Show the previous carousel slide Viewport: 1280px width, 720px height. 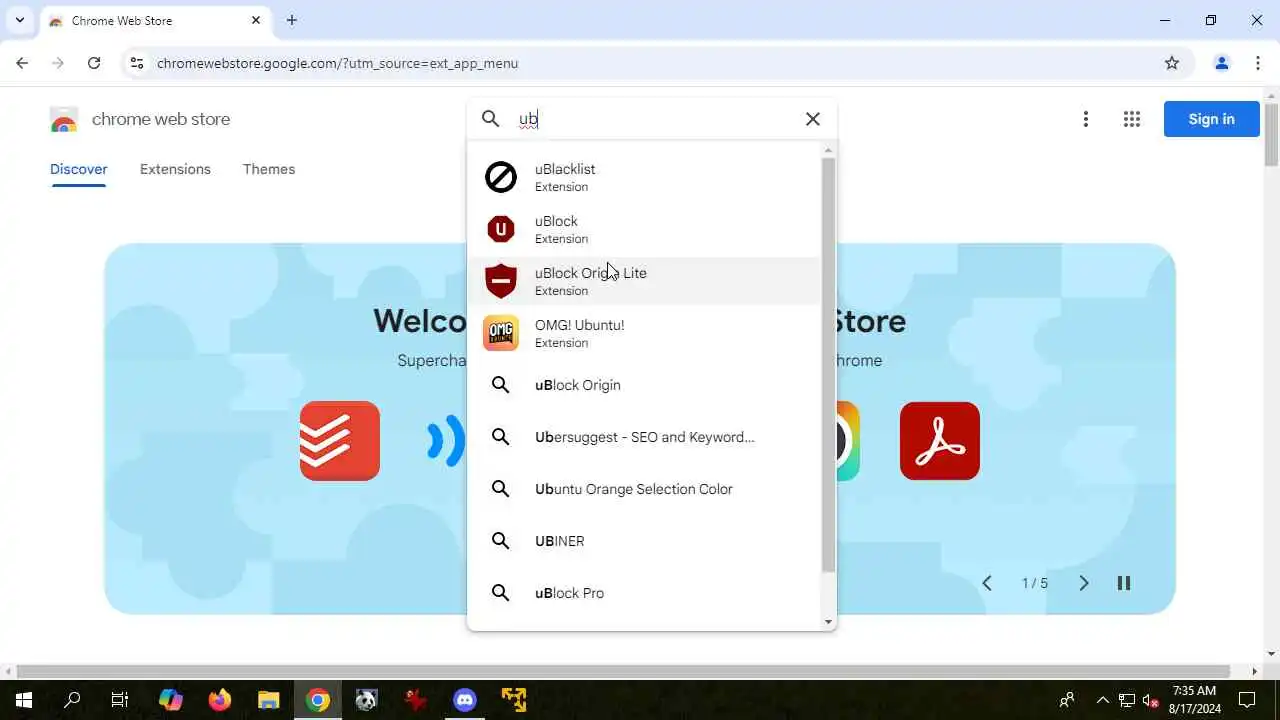point(987,583)
